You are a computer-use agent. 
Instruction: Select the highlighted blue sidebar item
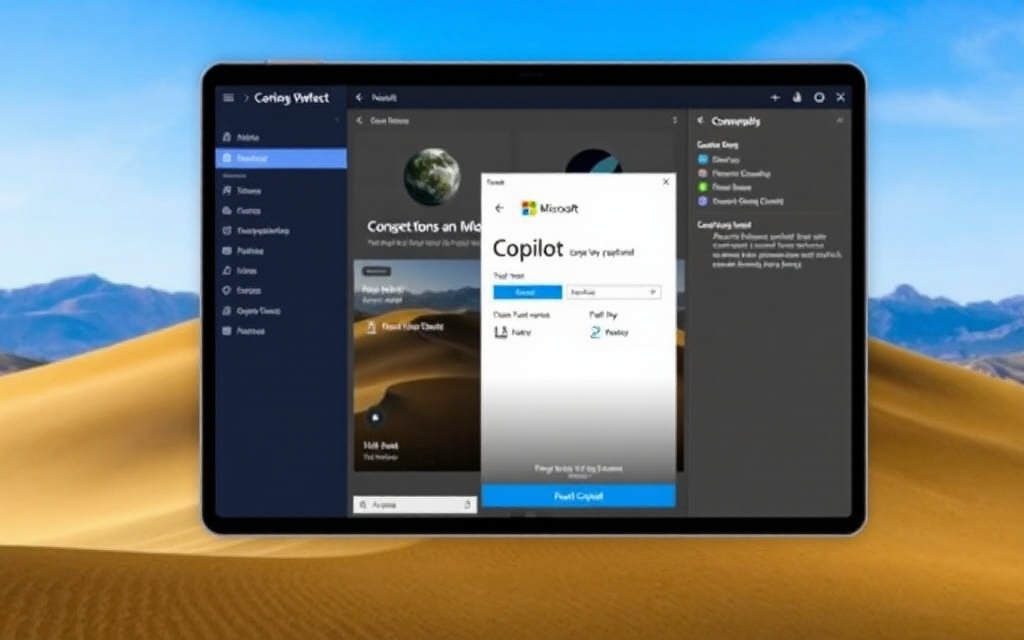click(x=281, y=158)
